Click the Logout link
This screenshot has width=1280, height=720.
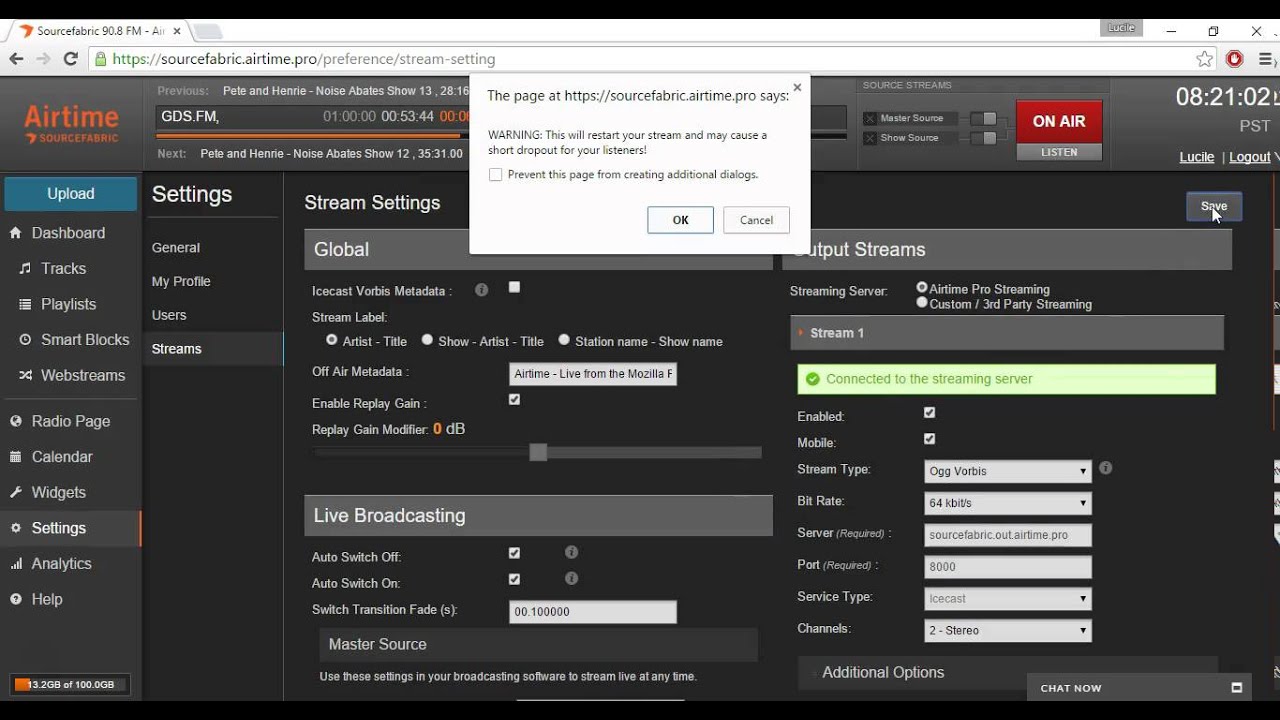coord(1249,157)
